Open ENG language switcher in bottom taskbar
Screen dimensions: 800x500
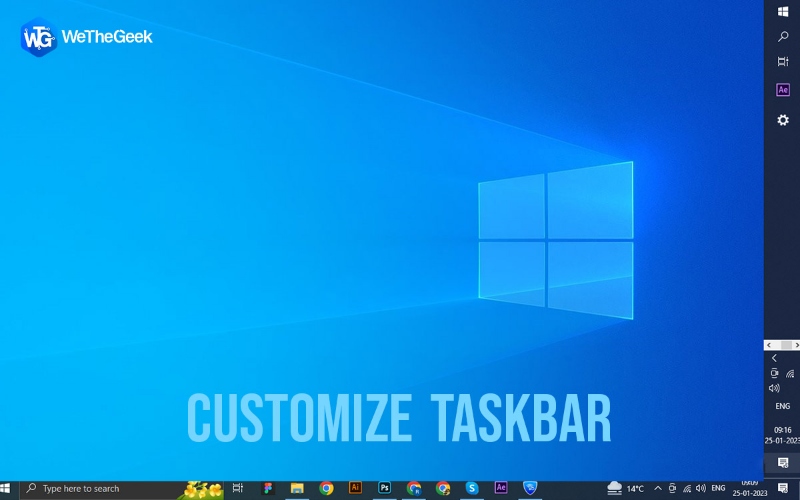coord(718,488)
